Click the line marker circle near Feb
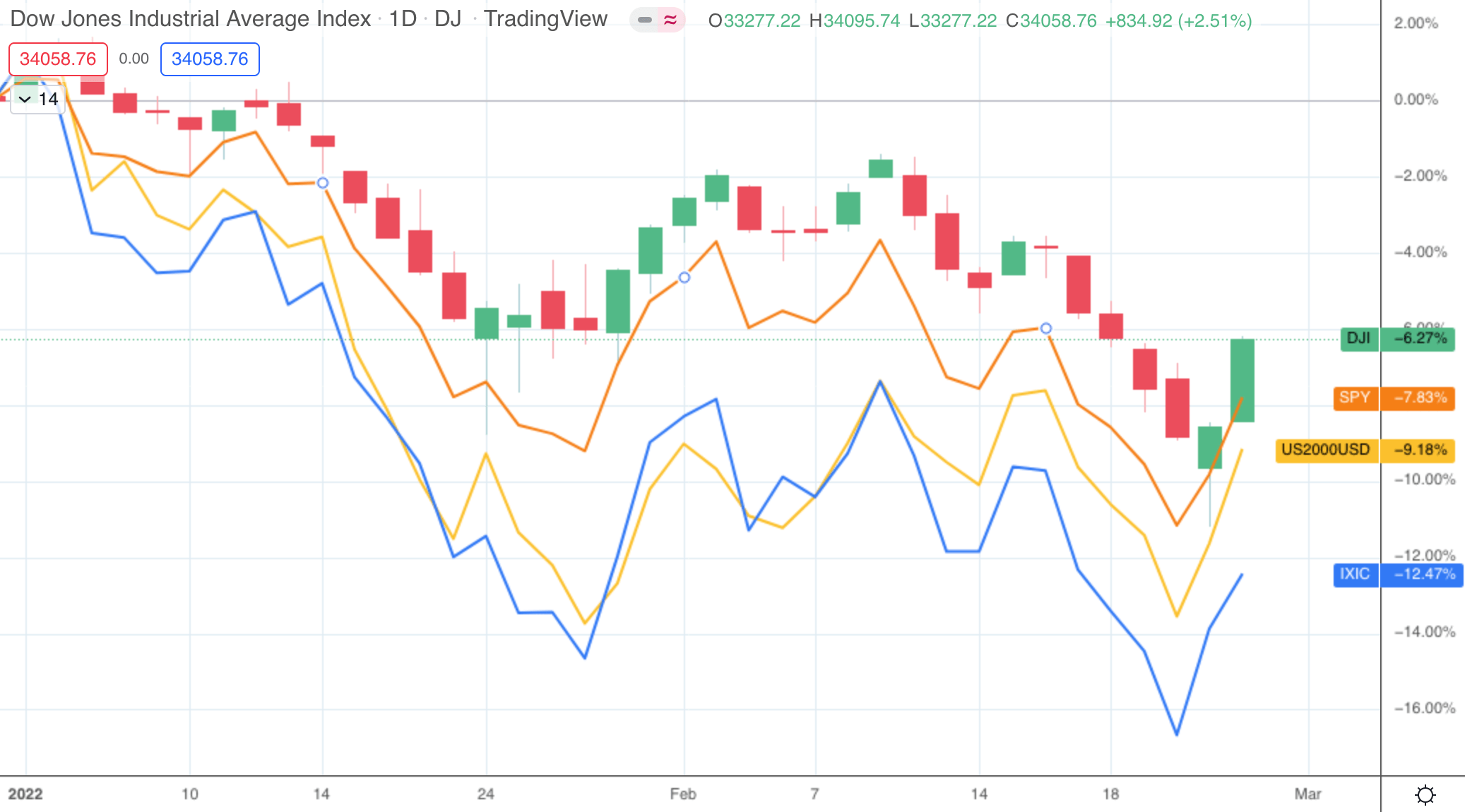The height and width of the screenshot is (812, 1465). tap(684, 277)
